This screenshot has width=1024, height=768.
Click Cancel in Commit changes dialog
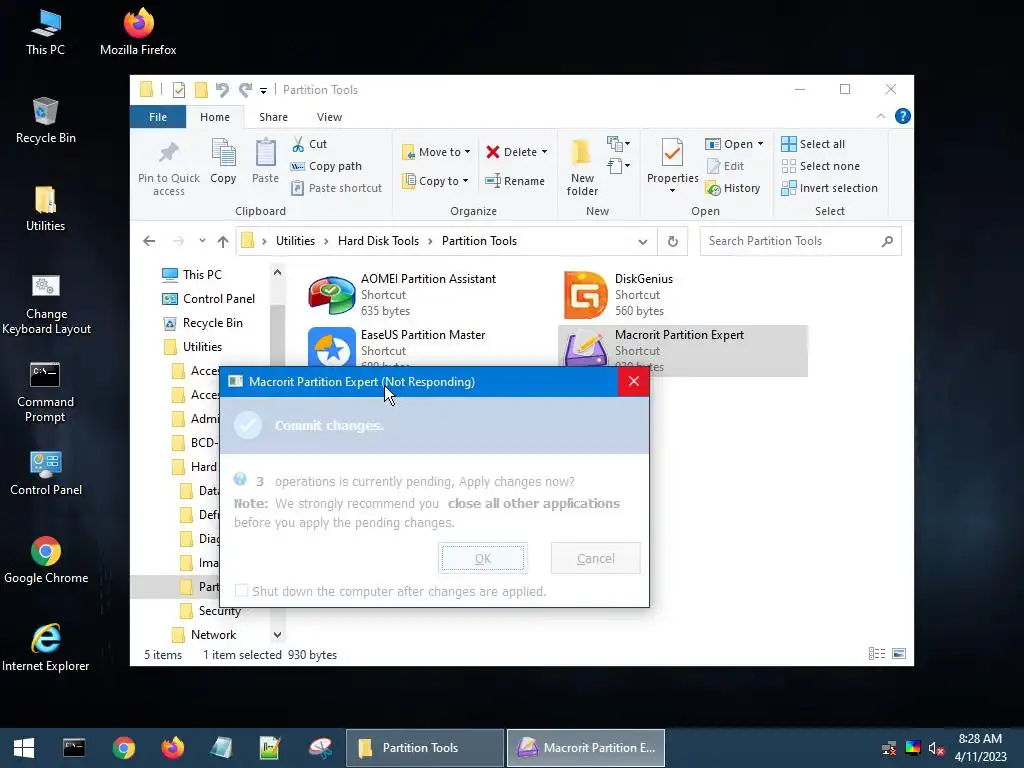tap(596, 558)
